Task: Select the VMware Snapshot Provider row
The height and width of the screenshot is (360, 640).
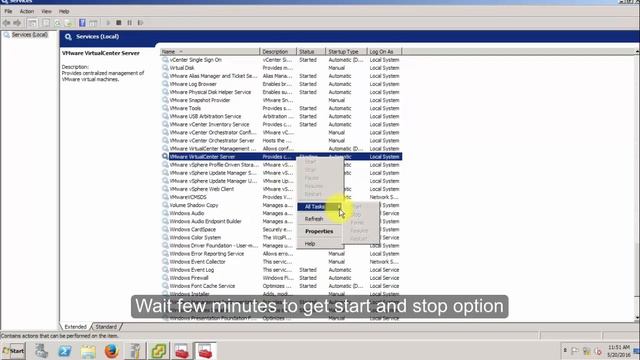Action: [x=281, y=100]
